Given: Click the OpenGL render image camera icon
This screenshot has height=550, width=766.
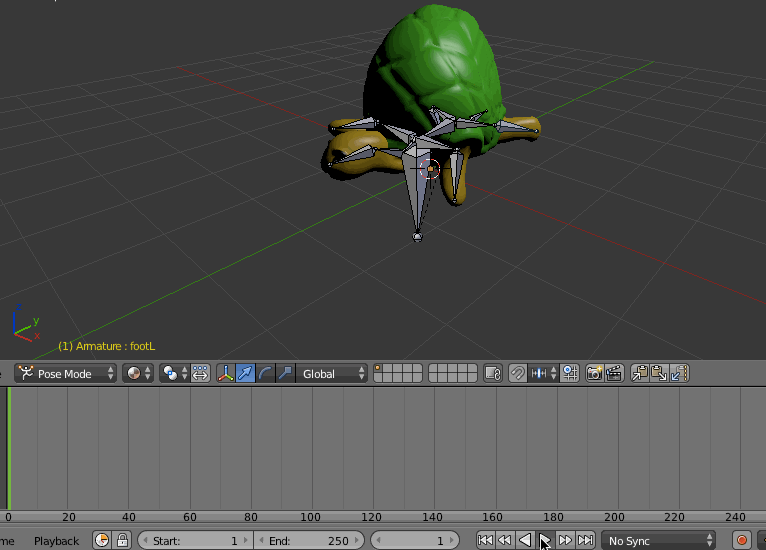Looking at the screenshot, I should tap(595, 374).
